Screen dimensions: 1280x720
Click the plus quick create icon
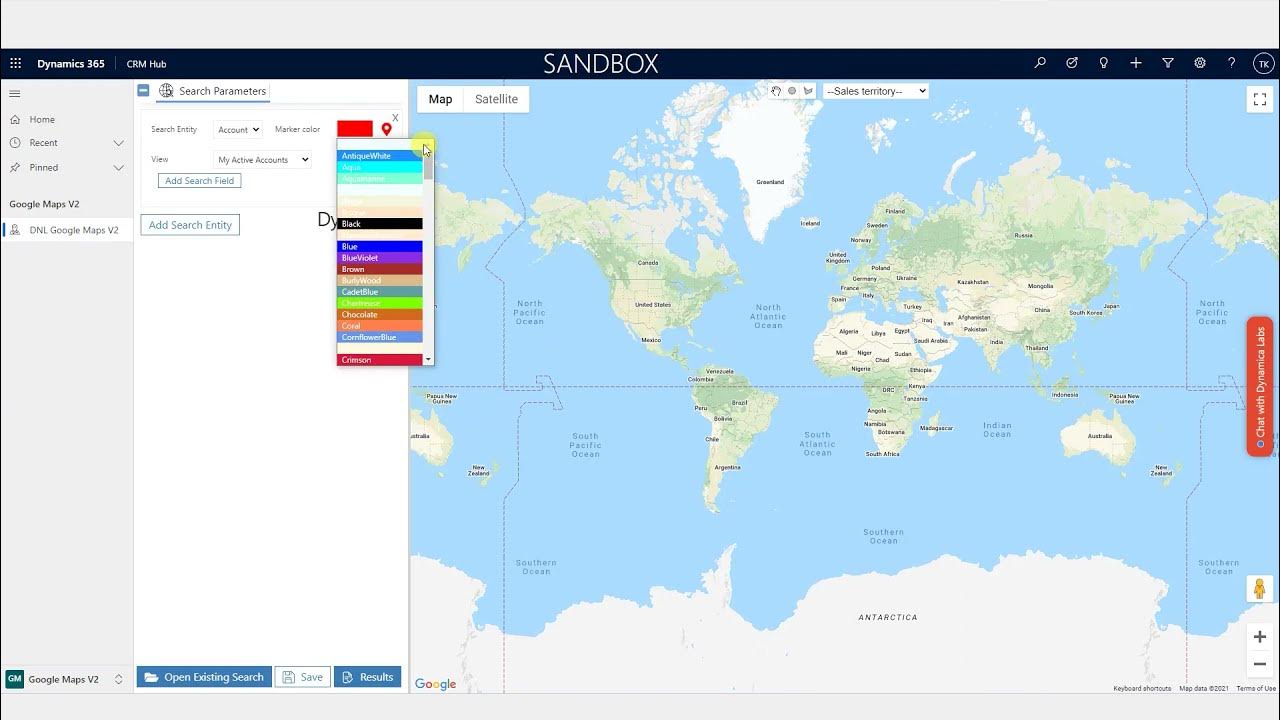click(1136, 63)
